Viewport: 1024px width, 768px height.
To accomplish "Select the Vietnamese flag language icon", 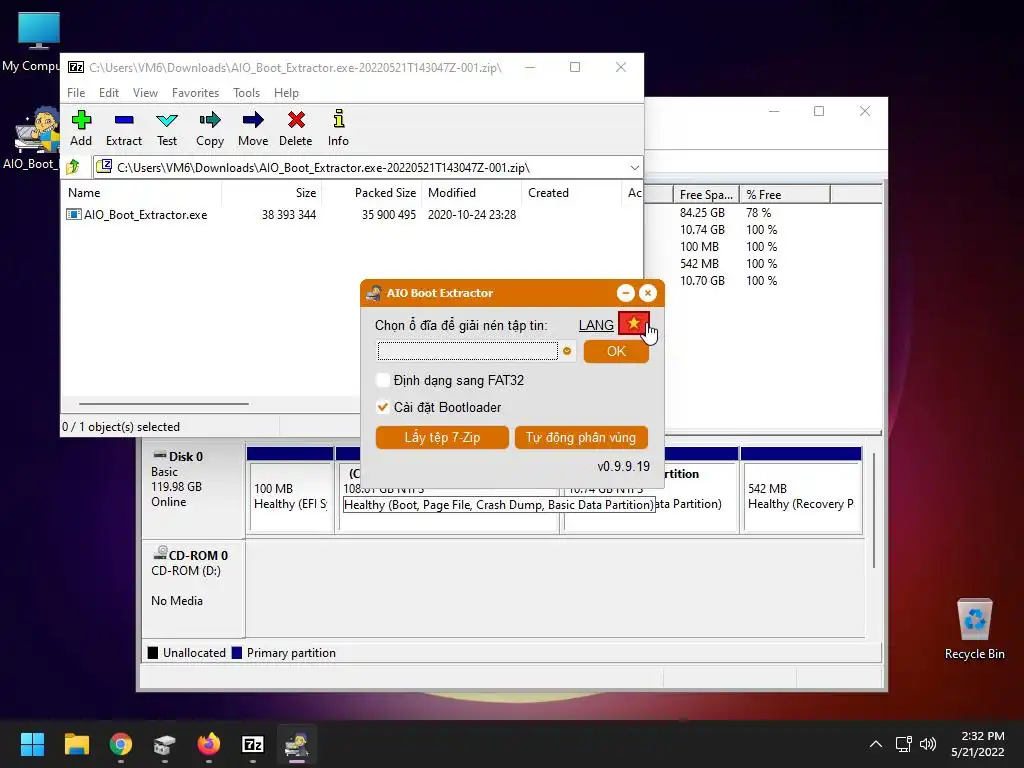I will click(x=633, y=323).
